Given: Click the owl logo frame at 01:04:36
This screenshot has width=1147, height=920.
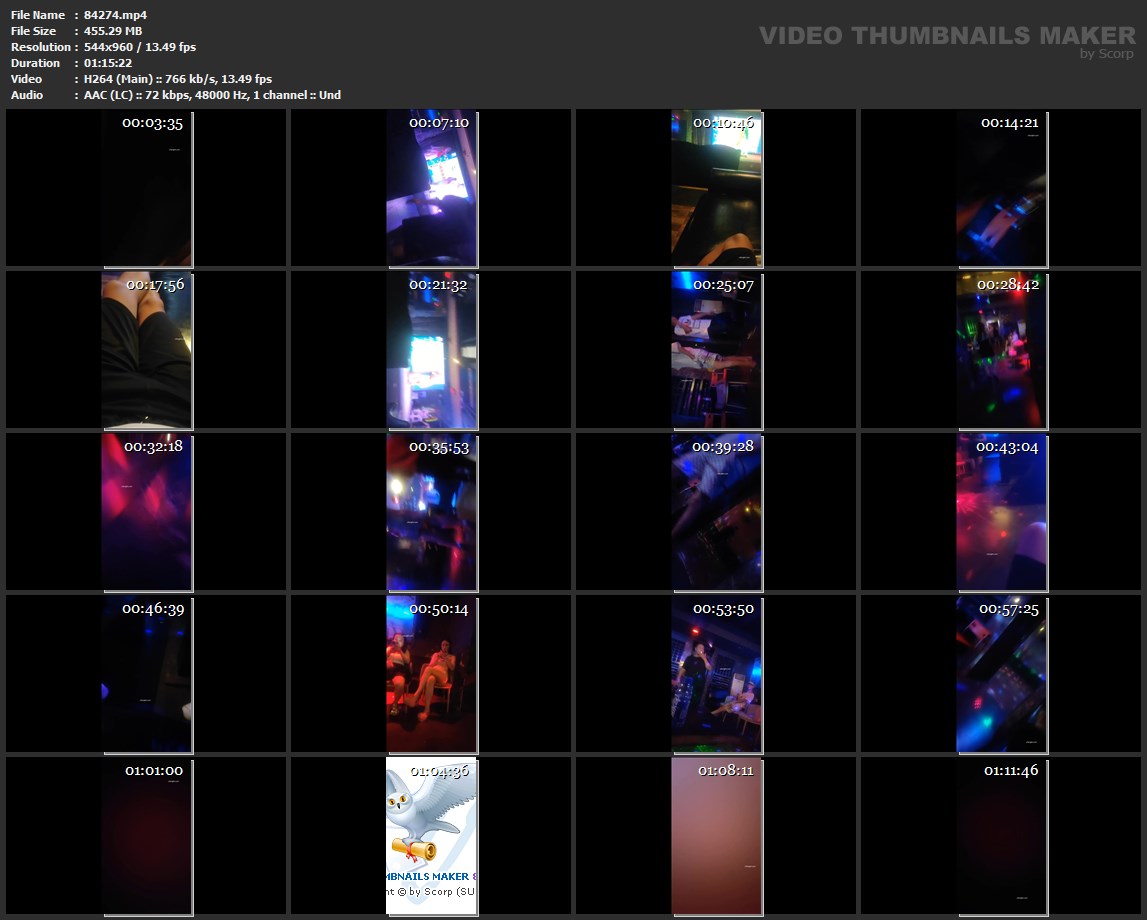Looking at the screenshot, I should (432, 836).
